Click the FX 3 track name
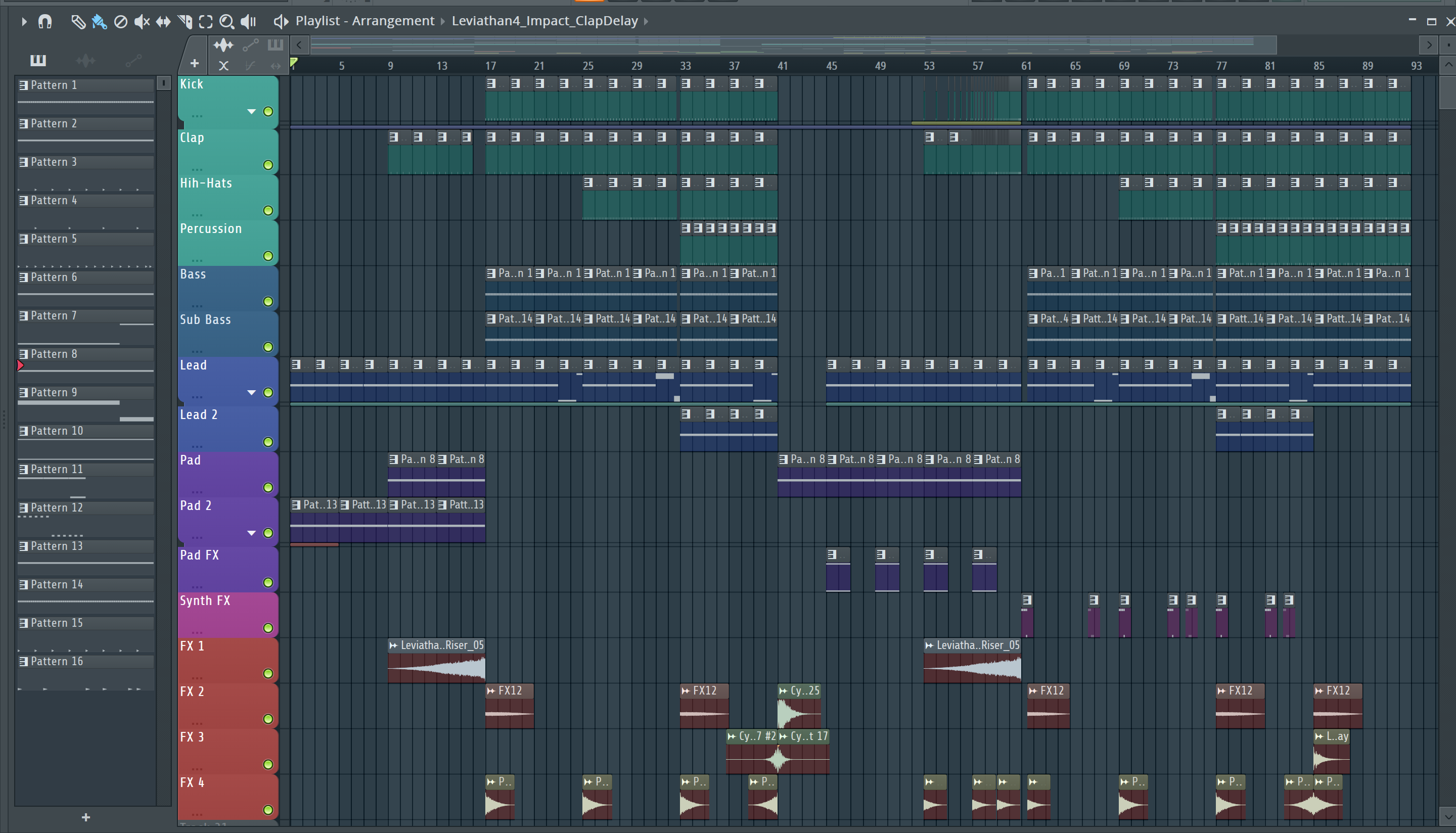 pyautogui.click(x=192, y=737)
